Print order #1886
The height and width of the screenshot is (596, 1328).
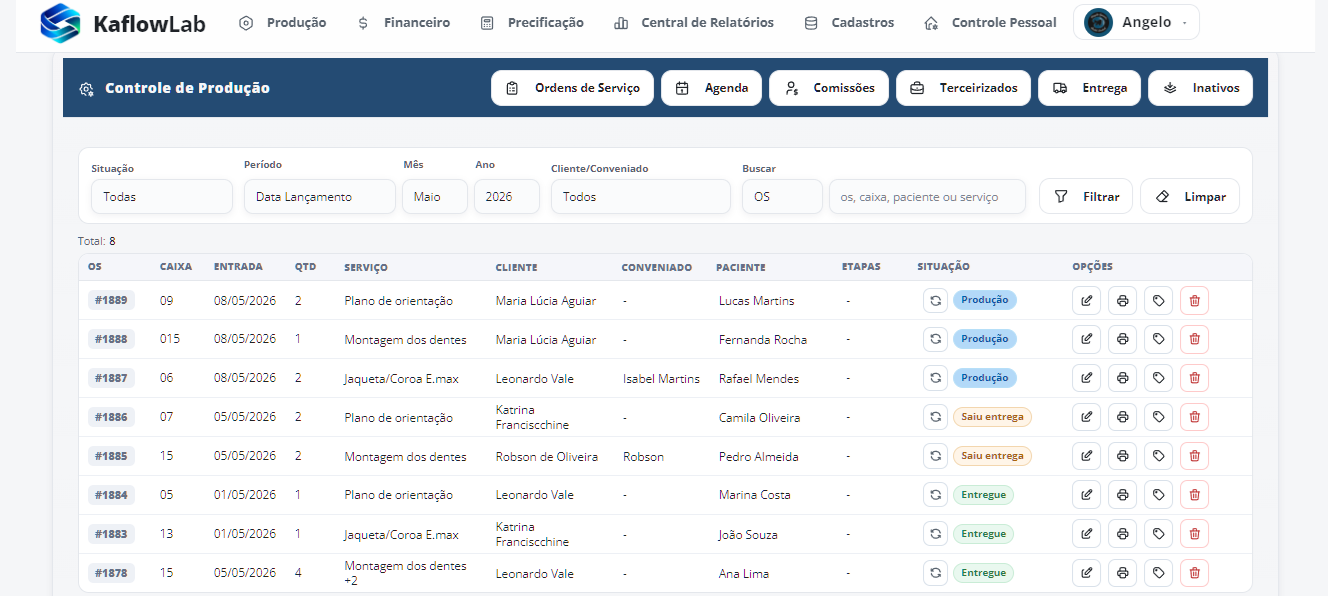click(1122, 417)
